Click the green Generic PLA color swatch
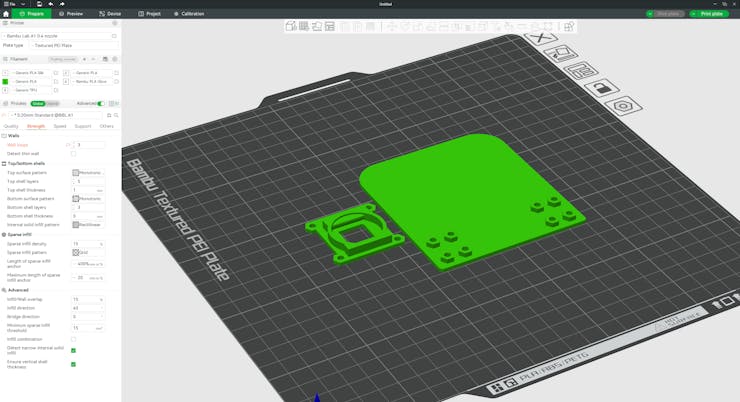This screenshot has width=740, height=402. point(5,82)
